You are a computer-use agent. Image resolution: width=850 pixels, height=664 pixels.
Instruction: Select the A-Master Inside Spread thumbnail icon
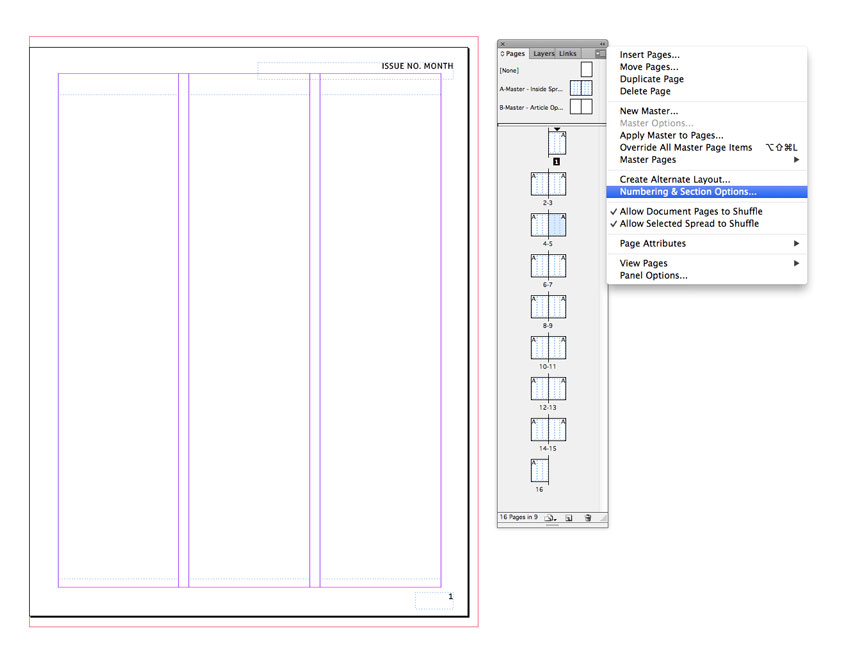pyautogui.click(x=581, y=88)
